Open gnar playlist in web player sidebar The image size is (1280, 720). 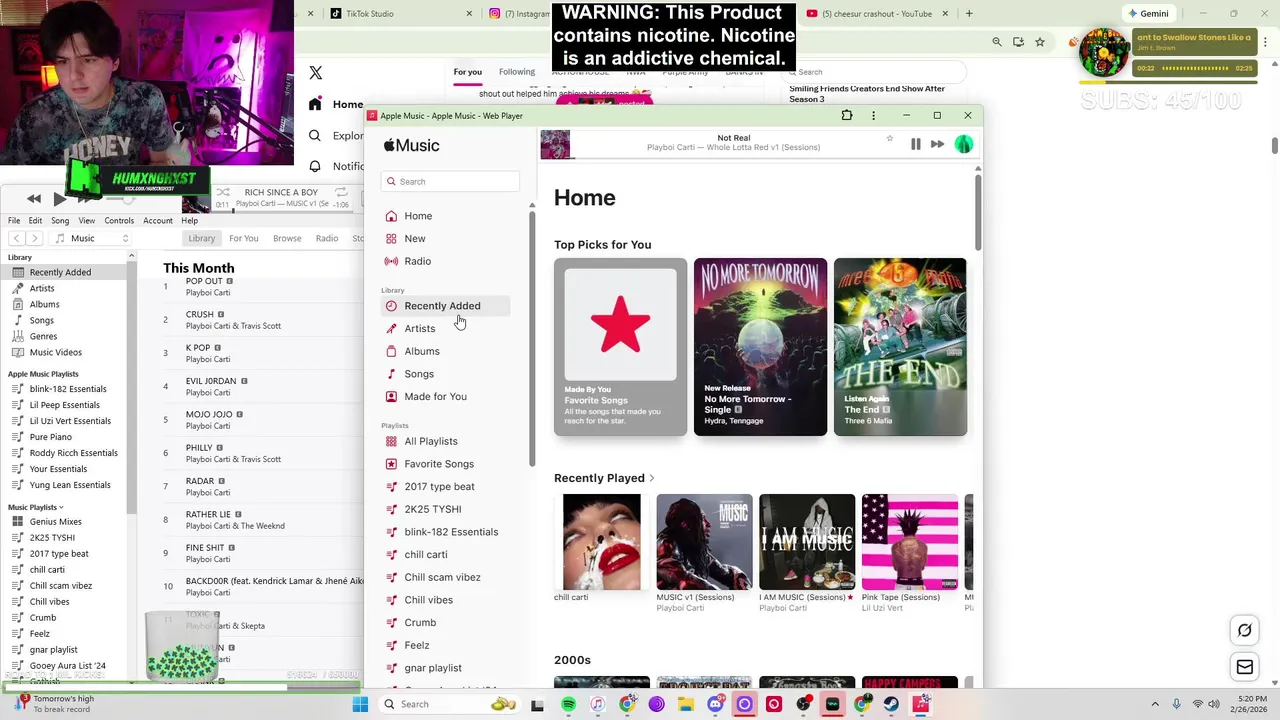(445, 668)
